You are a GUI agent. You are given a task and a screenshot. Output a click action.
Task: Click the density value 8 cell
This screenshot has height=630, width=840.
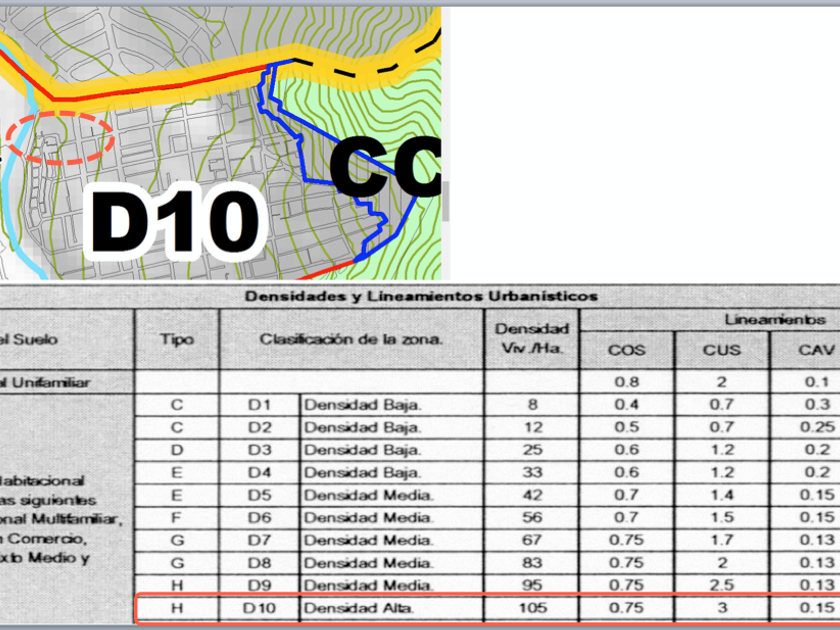click(531, 404)
